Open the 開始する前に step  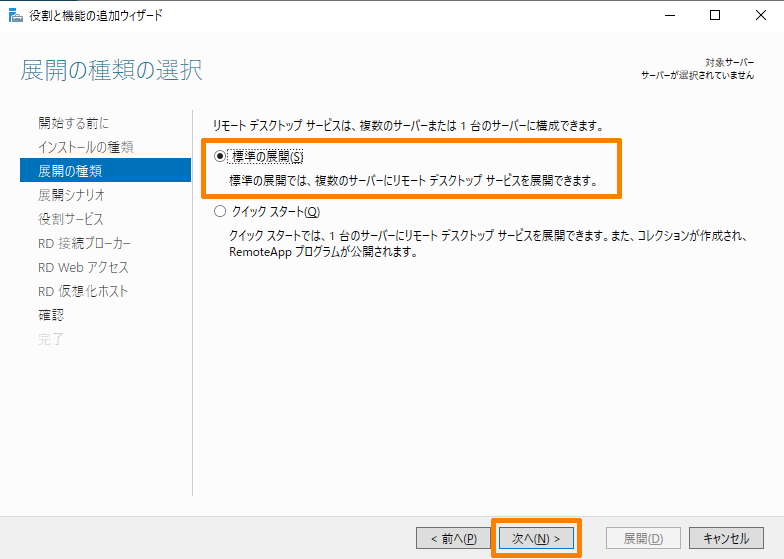74,123
